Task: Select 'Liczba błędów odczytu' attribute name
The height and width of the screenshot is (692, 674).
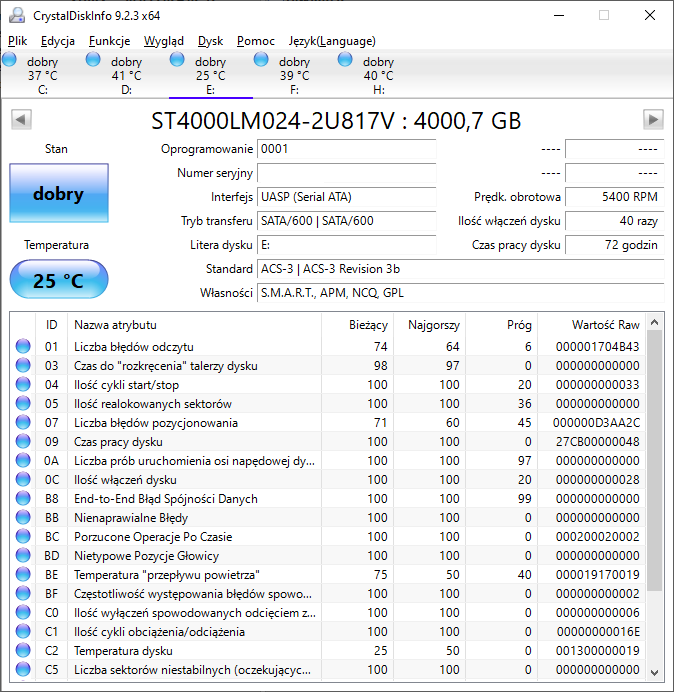Action: 134,347
